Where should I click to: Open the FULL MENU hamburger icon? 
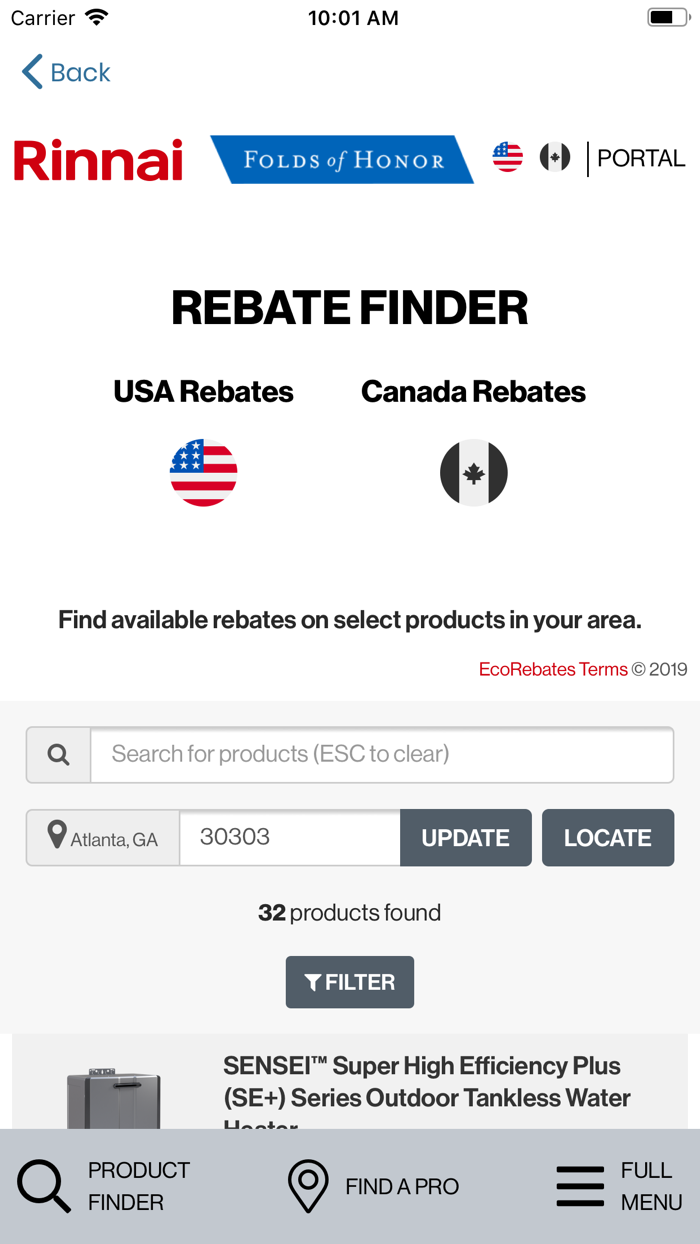click(581, 1186)
